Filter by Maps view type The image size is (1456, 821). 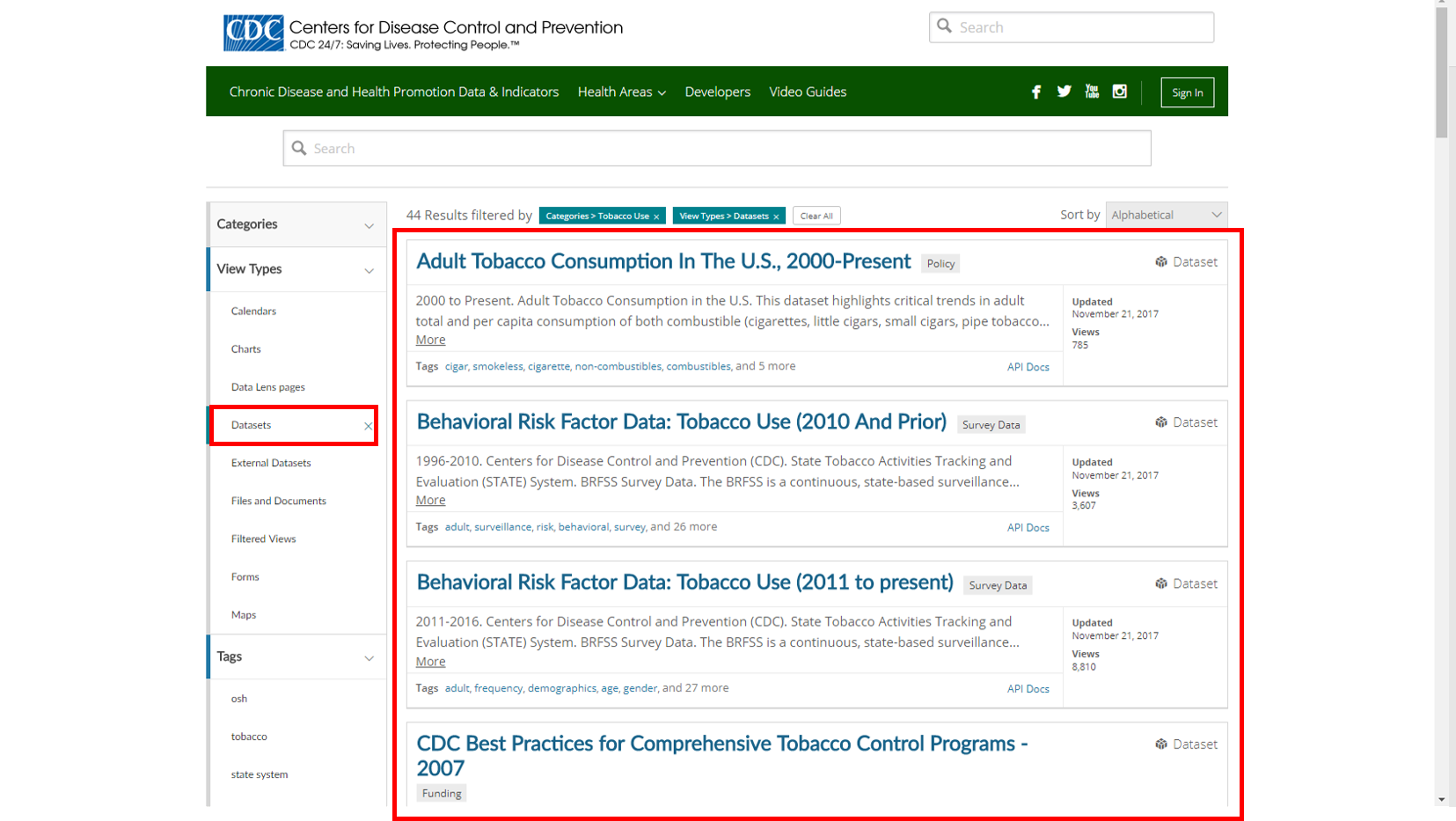tap(244, 614)
